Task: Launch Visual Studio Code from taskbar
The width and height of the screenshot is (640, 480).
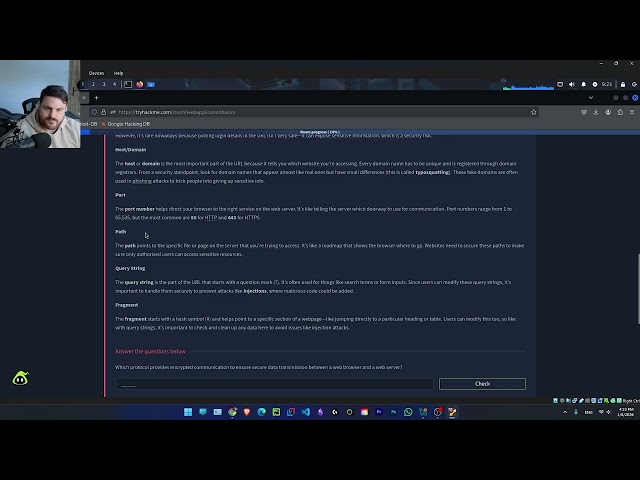Action: click(306, 412)
